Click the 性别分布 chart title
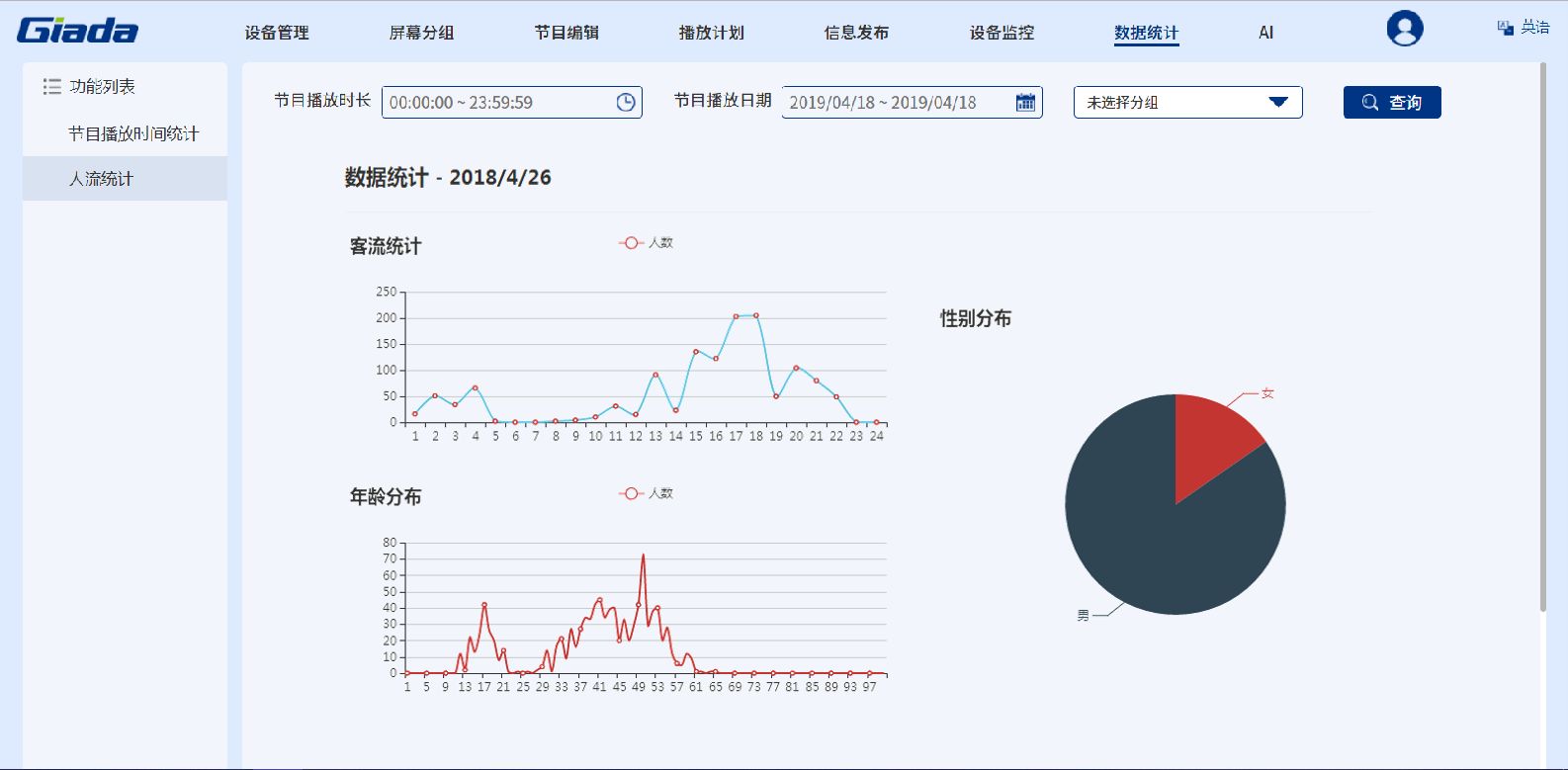 coord(976,318)
